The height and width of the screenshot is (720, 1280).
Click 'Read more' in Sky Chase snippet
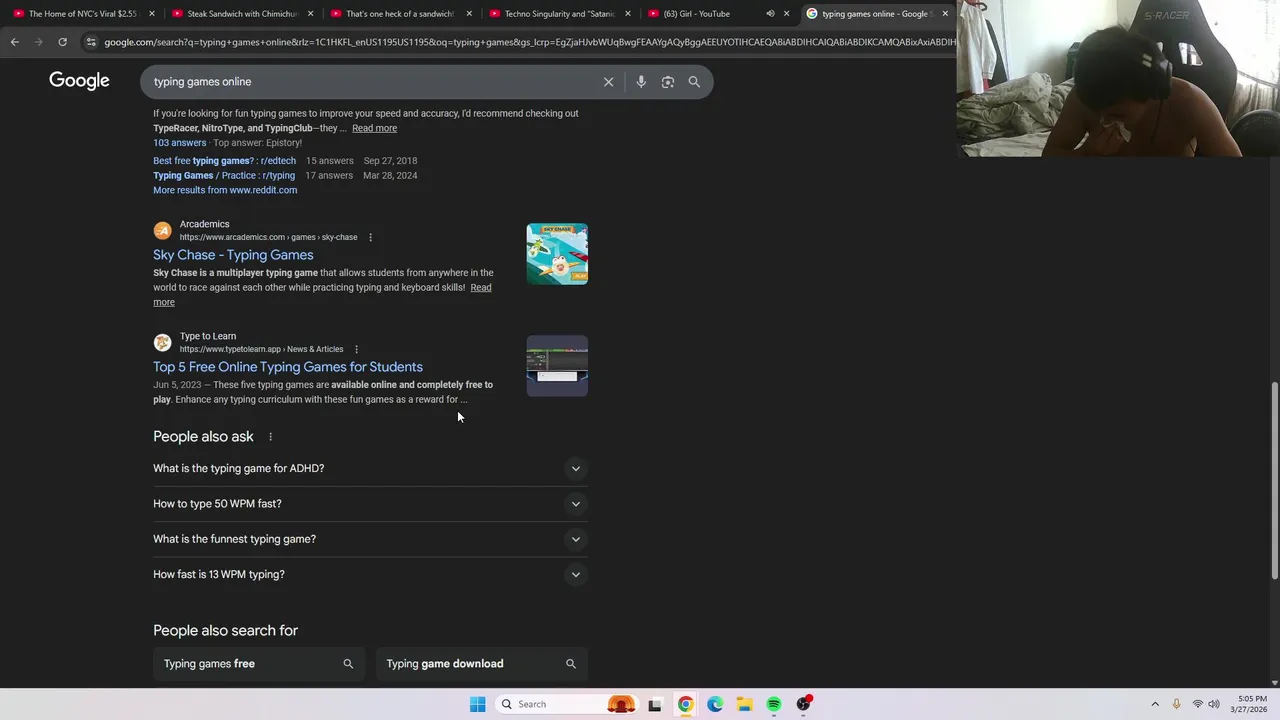click(481, 288)
